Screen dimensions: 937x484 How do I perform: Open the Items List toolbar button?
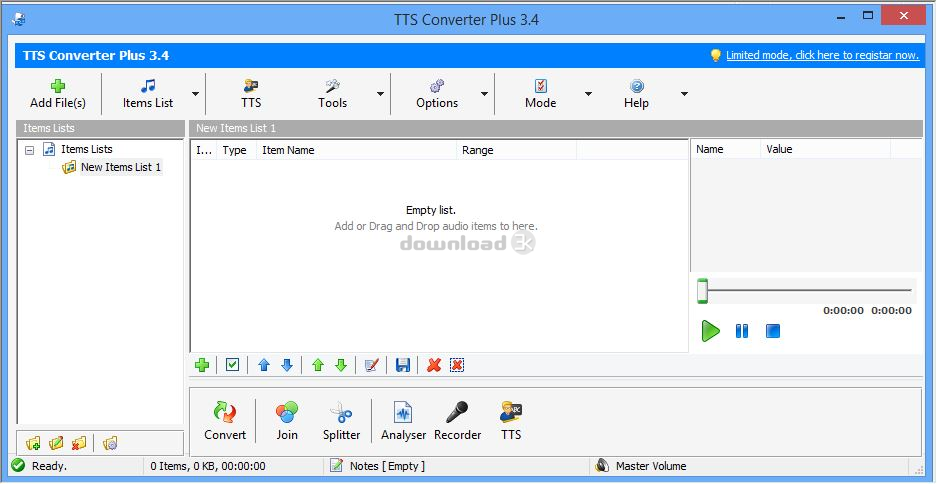[x=148, y=94]
